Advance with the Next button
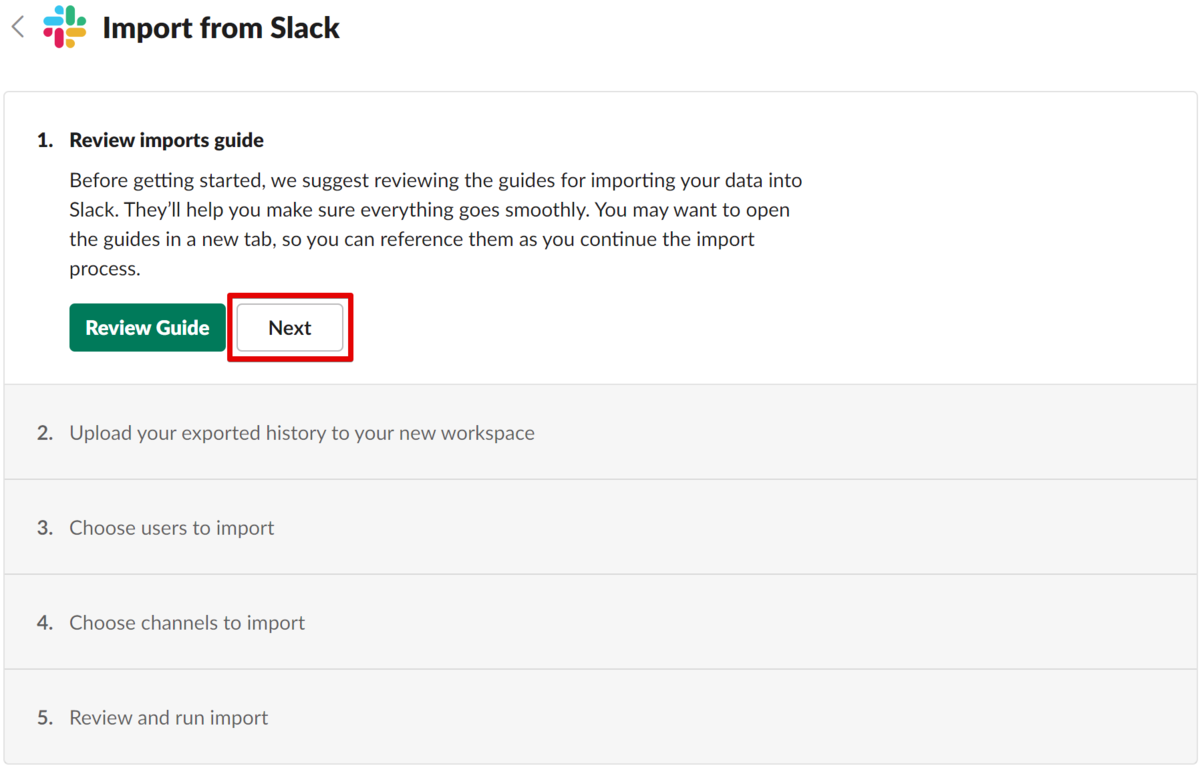This screenshot has height=768, width=1200. pos(290,328)
